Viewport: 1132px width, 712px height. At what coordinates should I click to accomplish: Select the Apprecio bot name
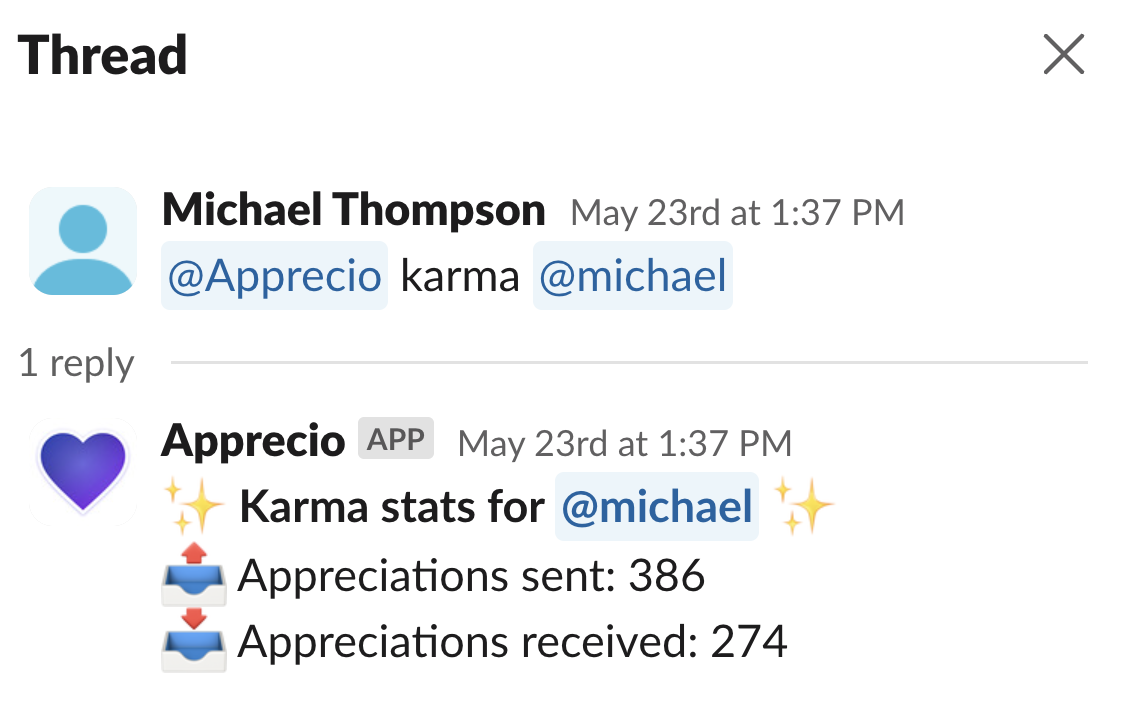(x=253, y=440)
